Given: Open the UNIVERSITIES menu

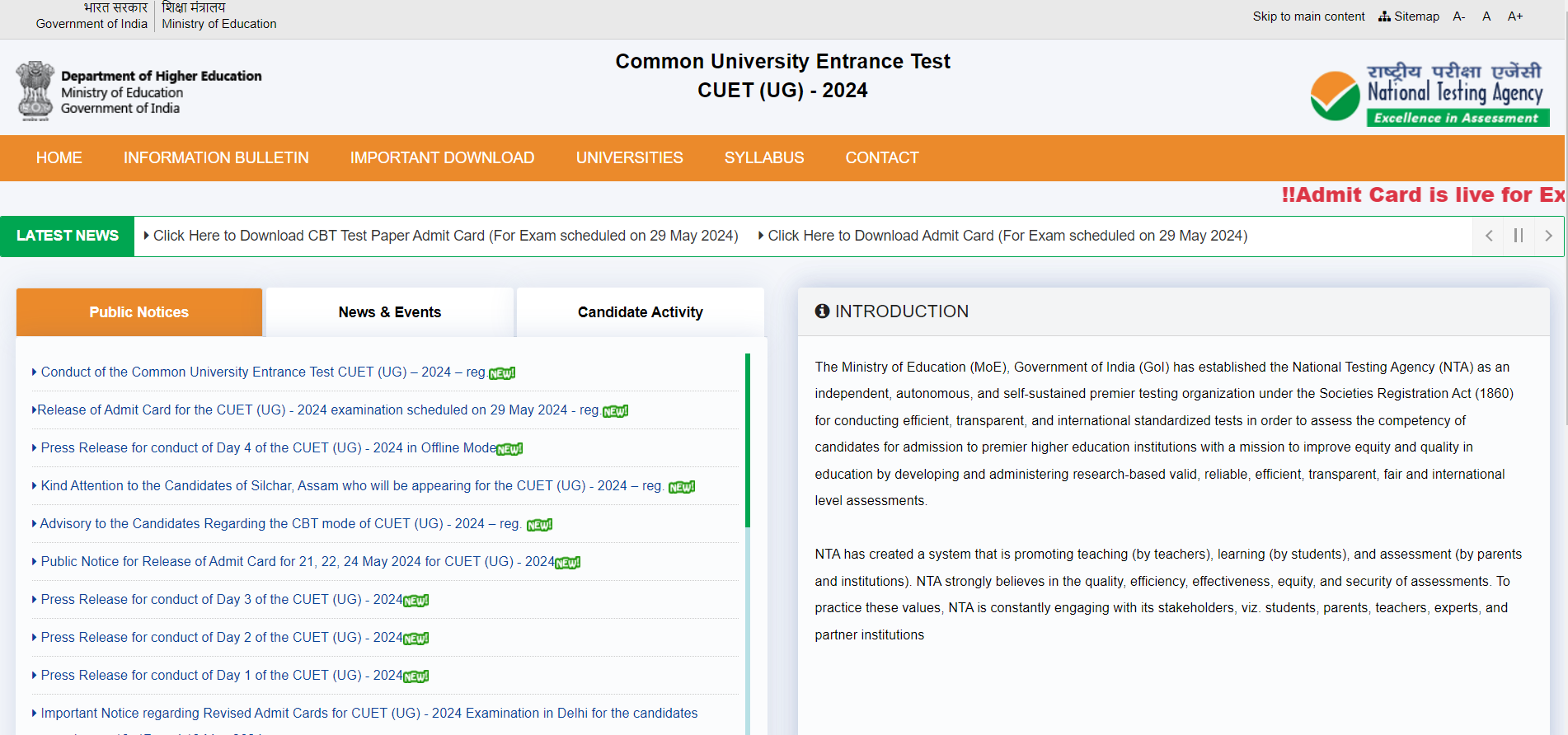Looking at the screenshot, I should 630,158.
